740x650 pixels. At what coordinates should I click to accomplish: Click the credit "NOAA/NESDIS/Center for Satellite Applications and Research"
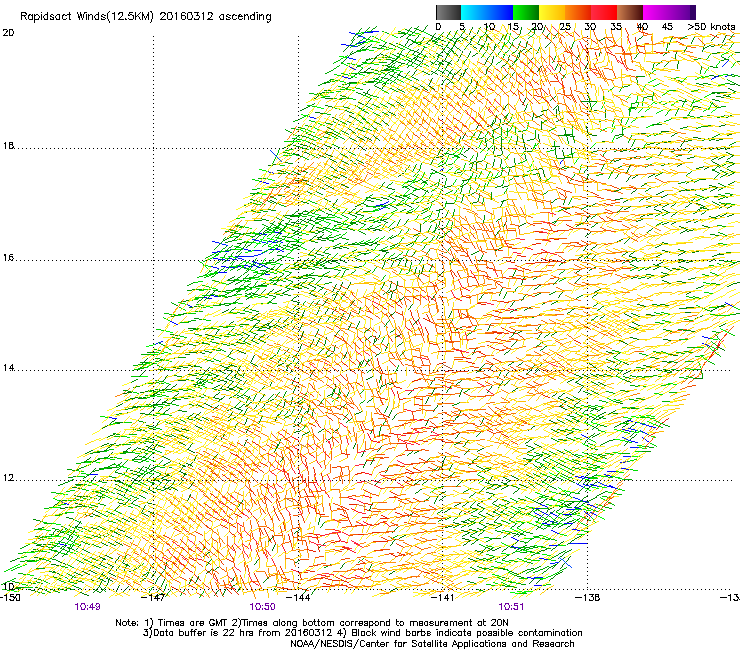coord(432,644)
